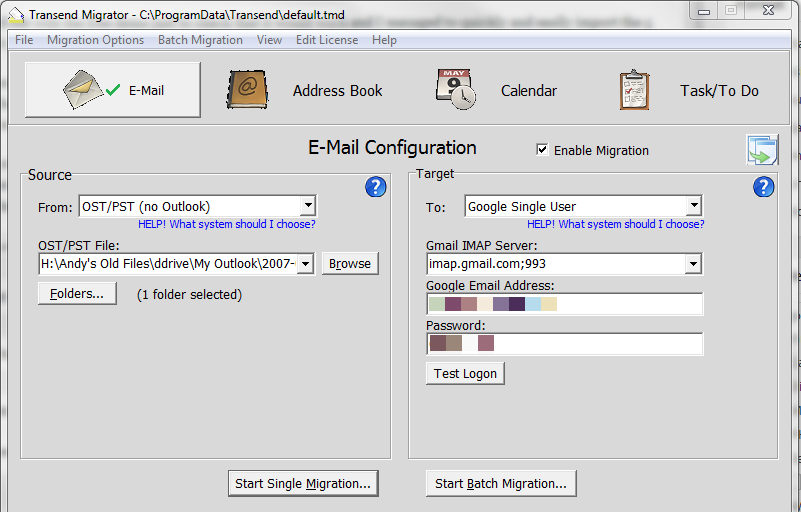Select the E-Mail envelope icon tab

[112, 90]
